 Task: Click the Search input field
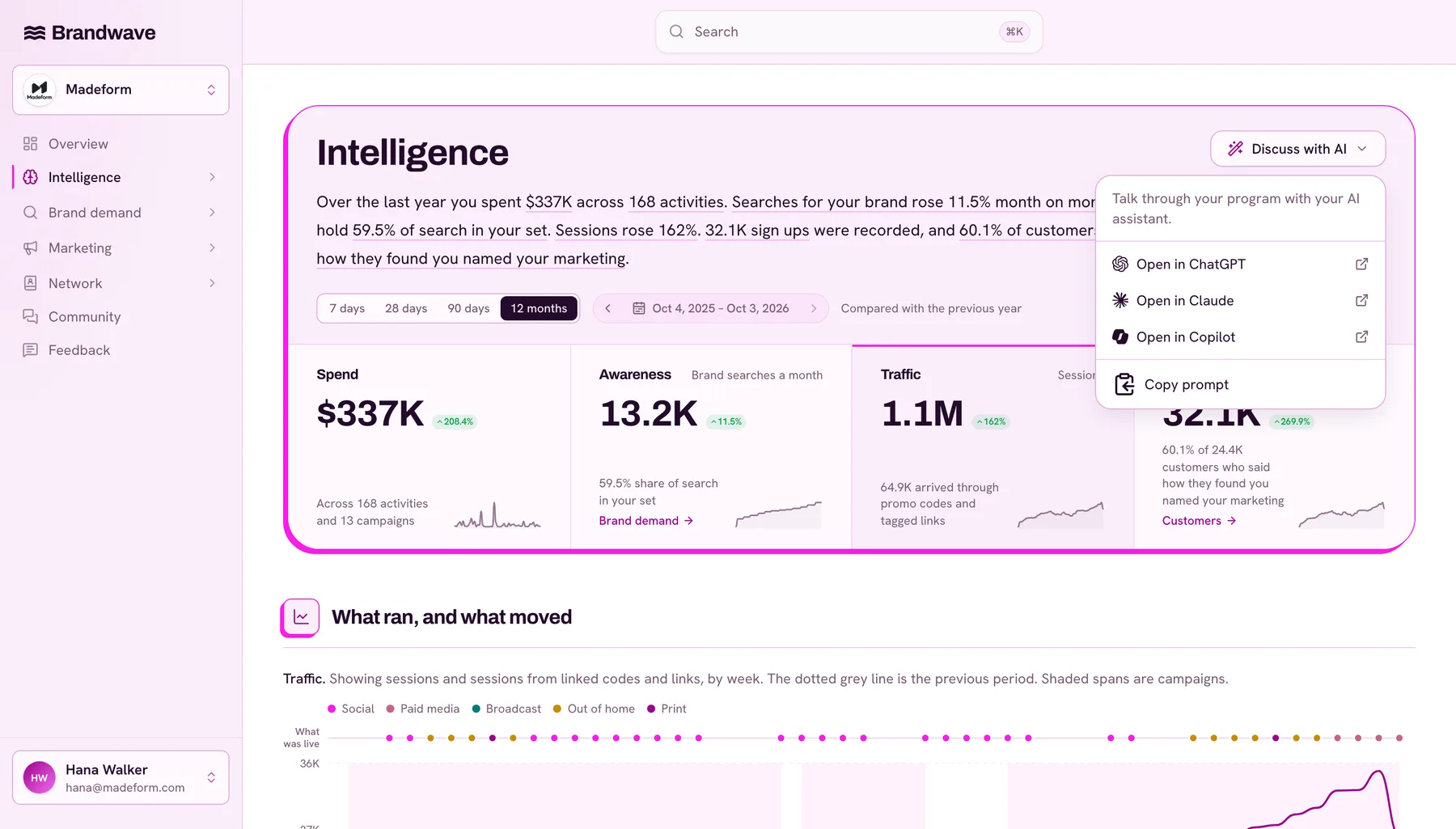tap(849, 32)
